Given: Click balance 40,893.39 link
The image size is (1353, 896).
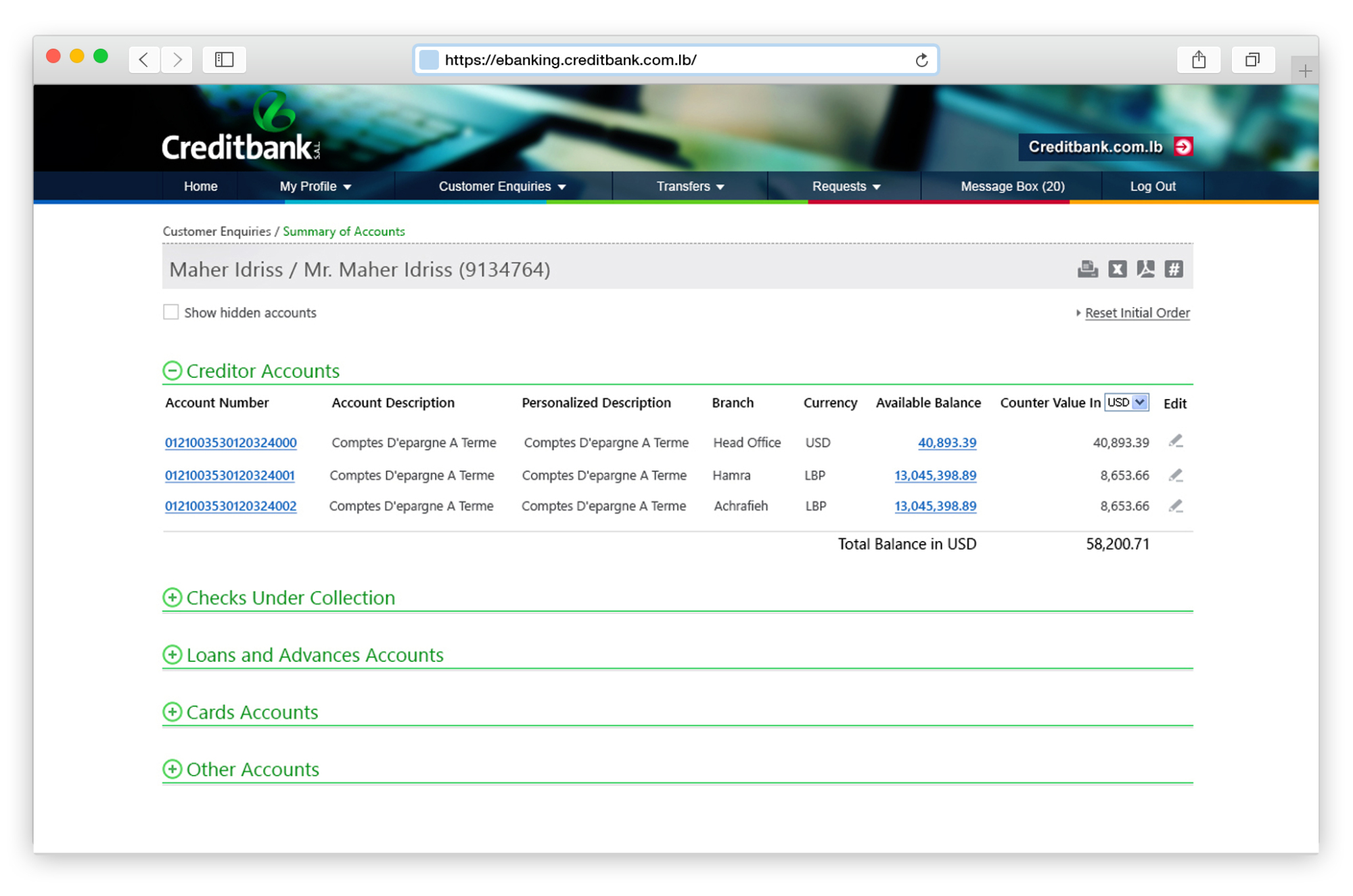Looking at the screenshot, I should 946,442.
